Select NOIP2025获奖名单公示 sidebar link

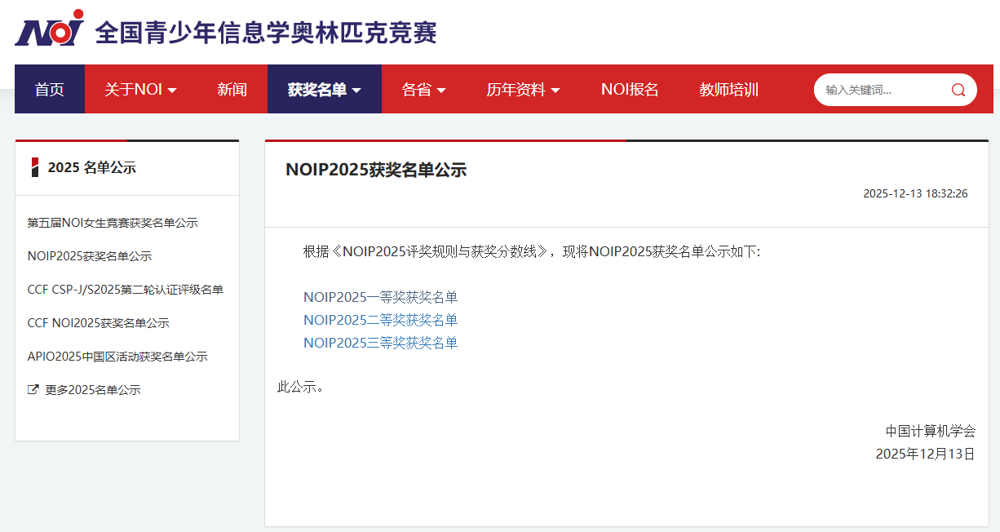(x=89, y=256)
